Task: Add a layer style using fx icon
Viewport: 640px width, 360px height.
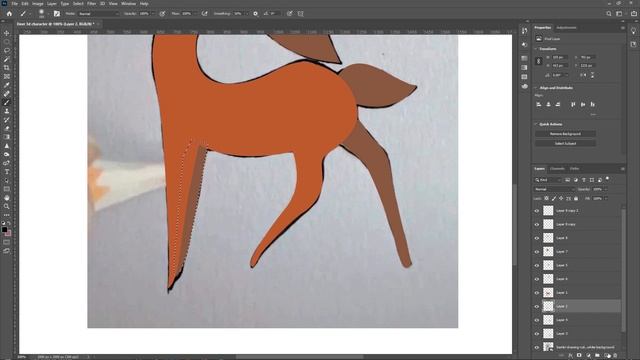Action: (570, 356)
